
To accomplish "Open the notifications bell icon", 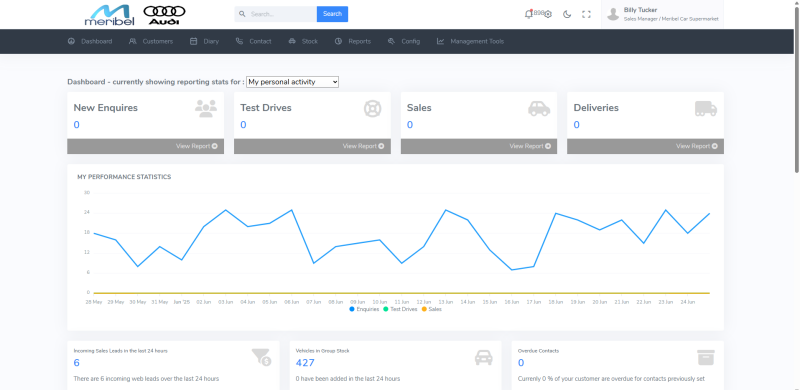I will (528, 14).
